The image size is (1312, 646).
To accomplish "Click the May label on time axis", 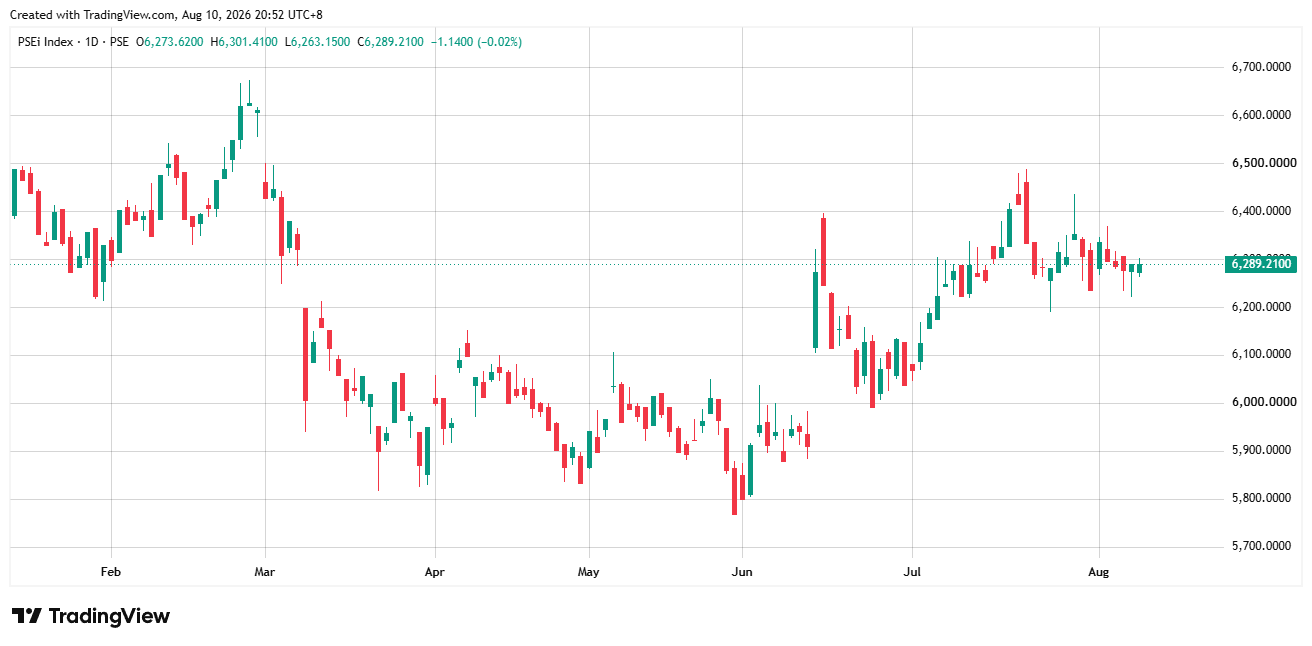I will 589,573.
